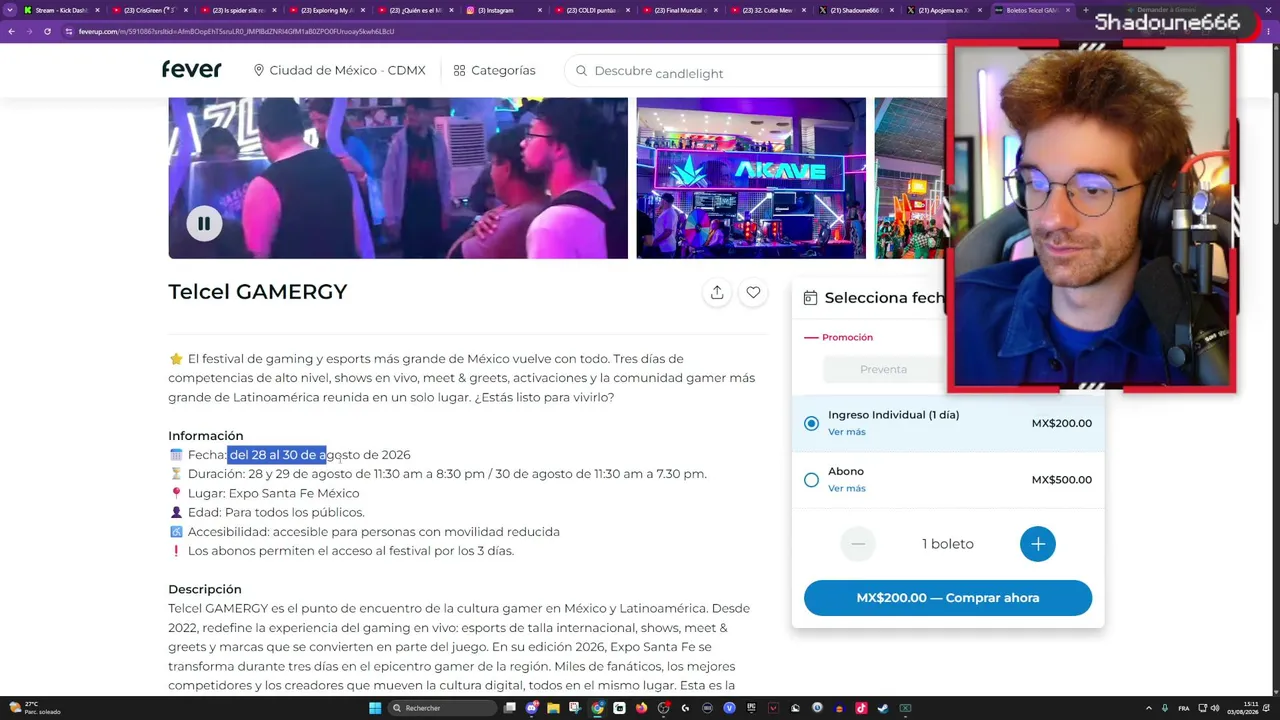Switch to the Shadoune666 X tab
This screenshot has width=1280, height=720.
tap(856, 10)
